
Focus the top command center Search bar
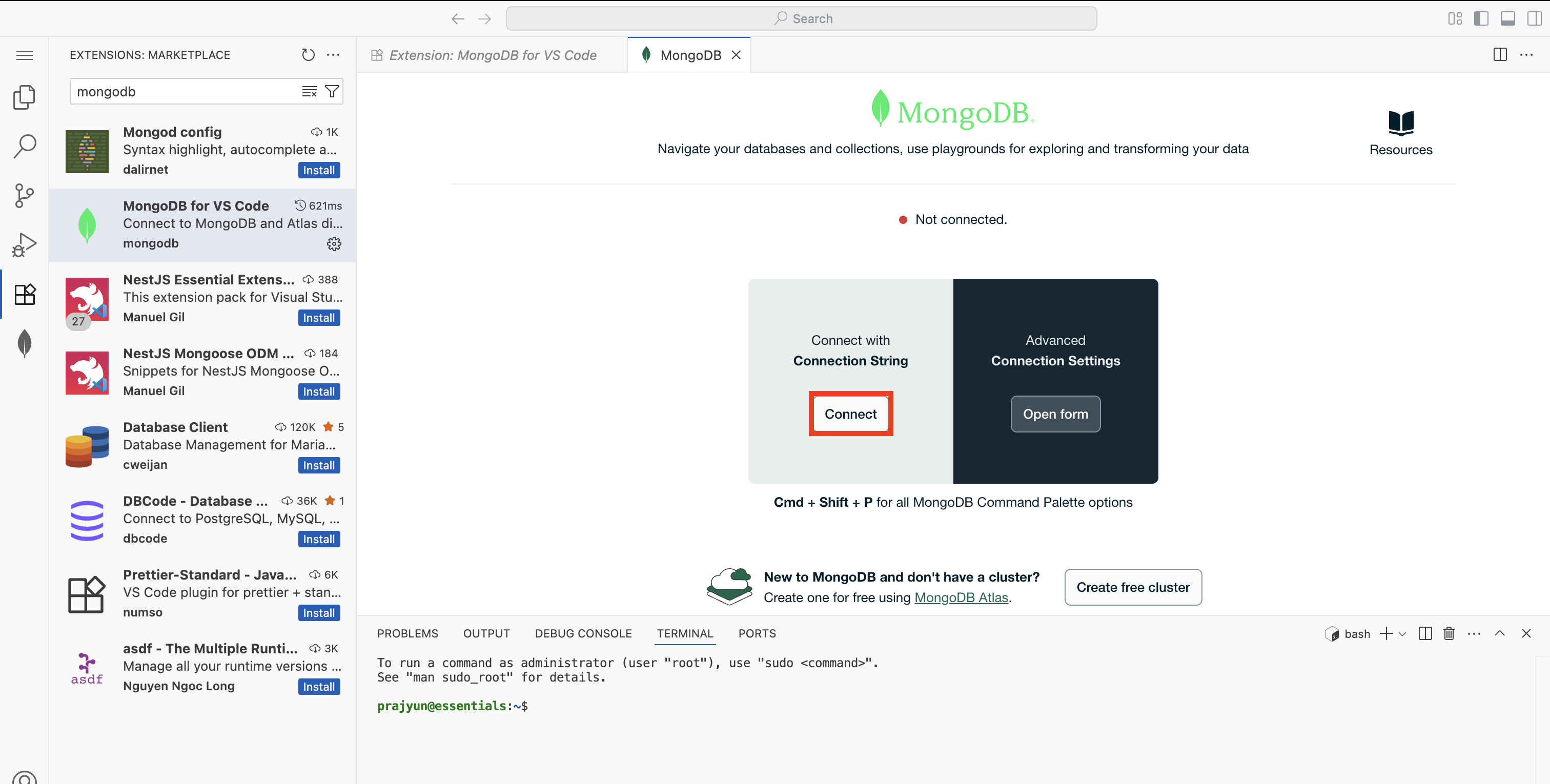click(x=801, y=18)
